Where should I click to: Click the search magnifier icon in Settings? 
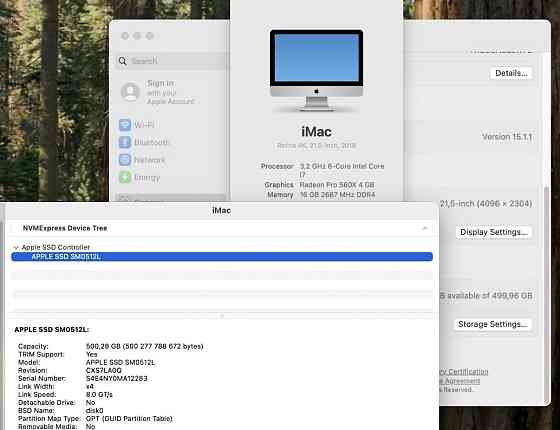(x=122, y=61)
